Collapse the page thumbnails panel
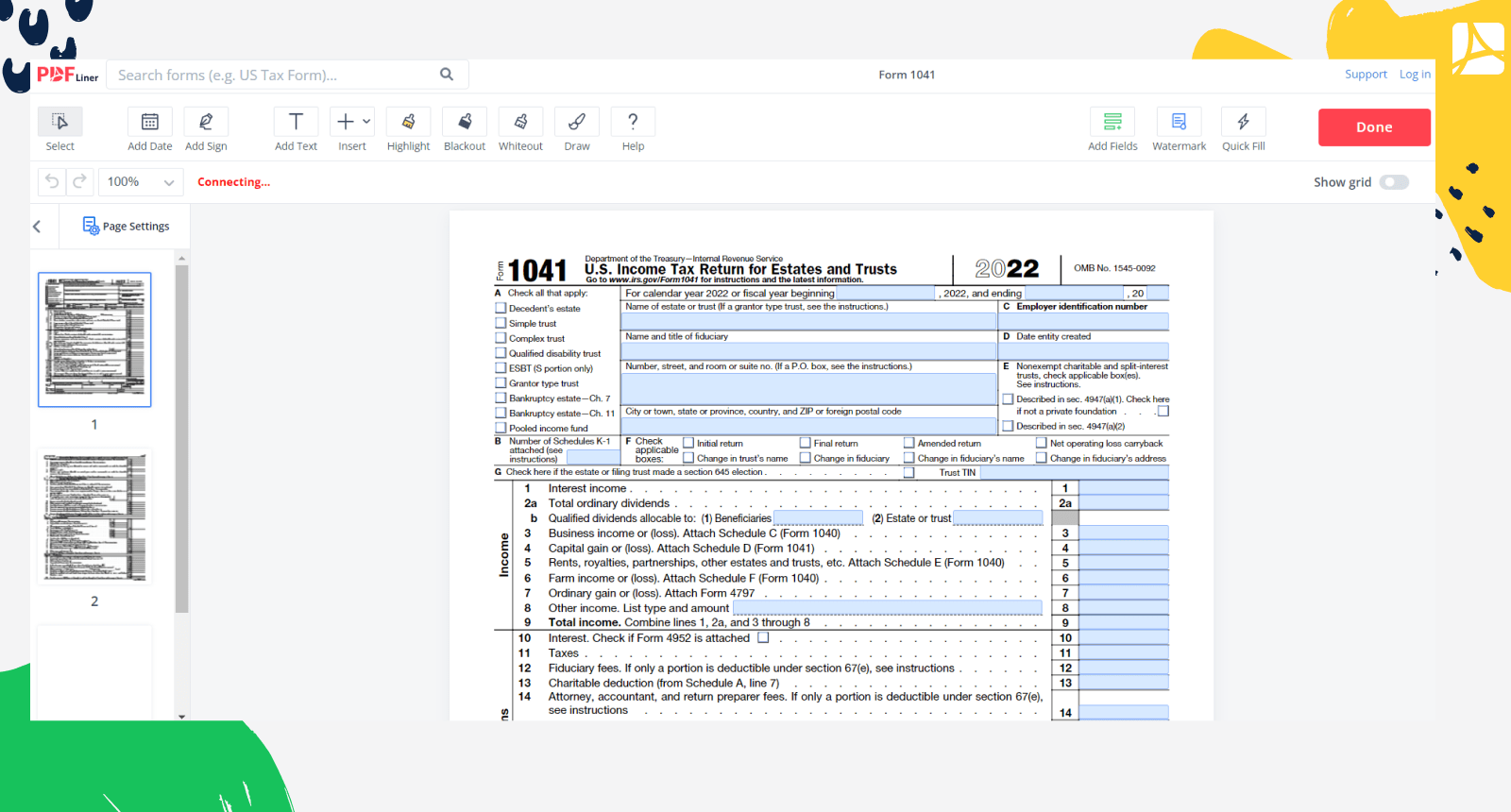Image resolution: width=1511 pixels, height=812 pixels. point(37,227)
